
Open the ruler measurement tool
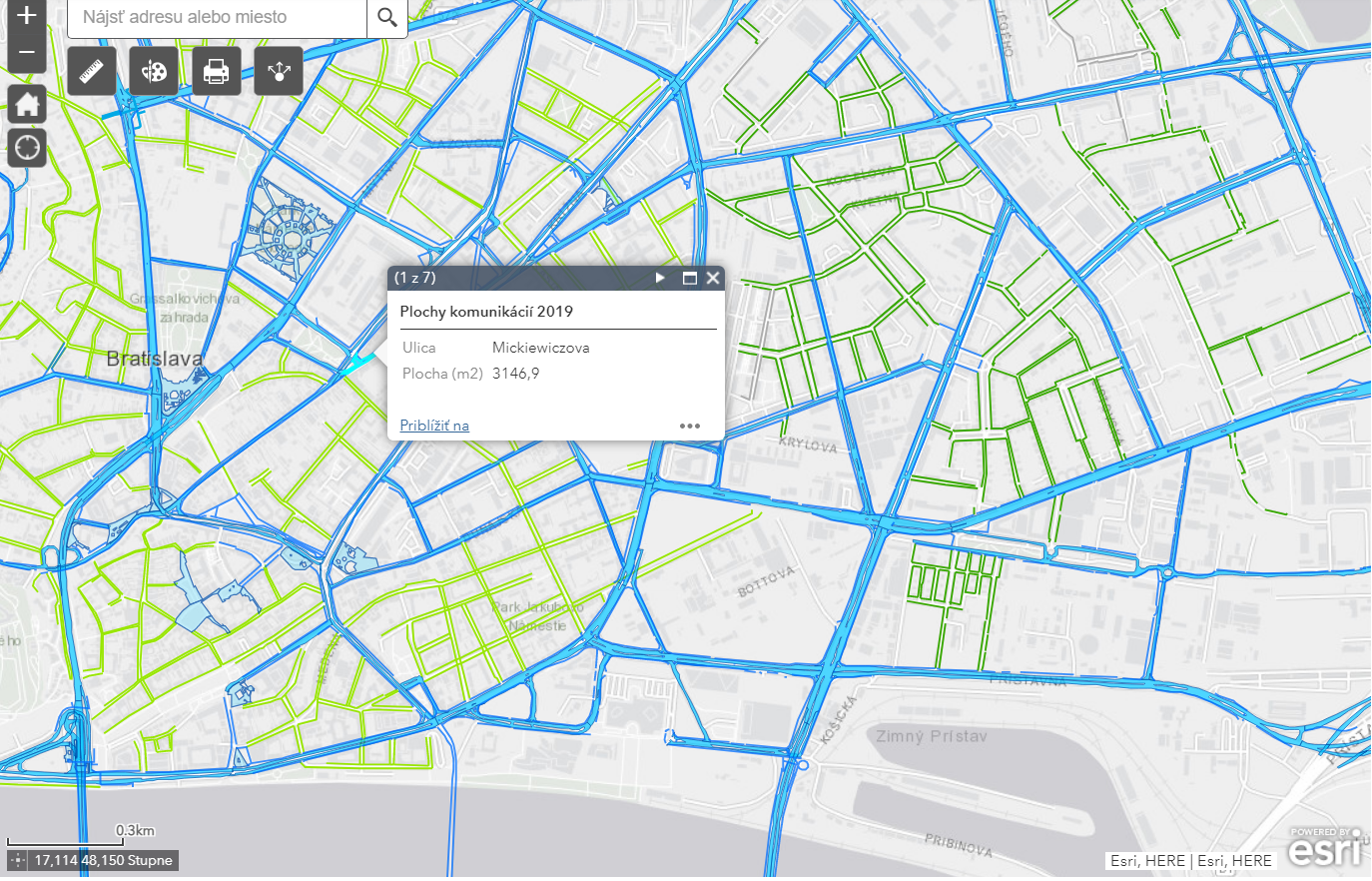click(92, 71)
